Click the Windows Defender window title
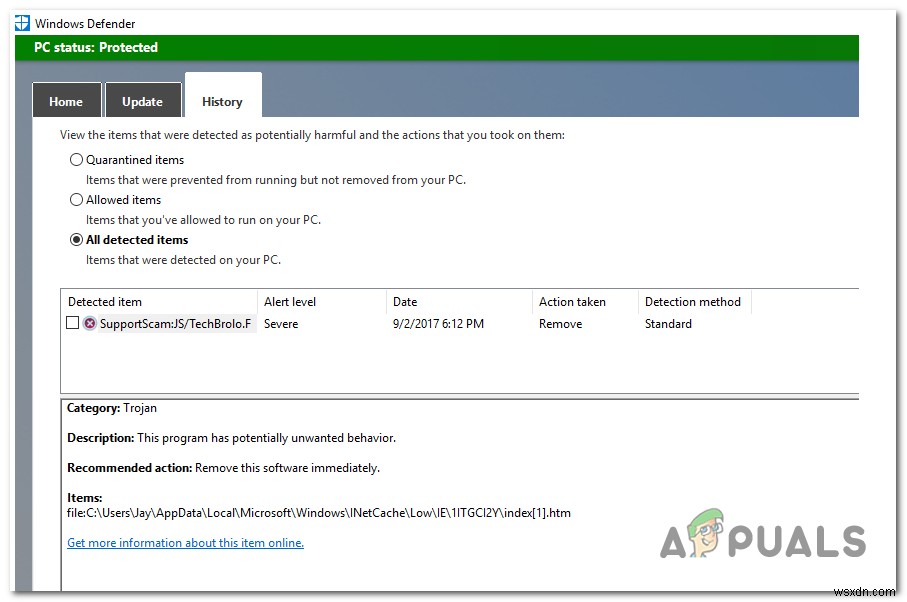This screenshot has width=907, height=602. point(85,24)
